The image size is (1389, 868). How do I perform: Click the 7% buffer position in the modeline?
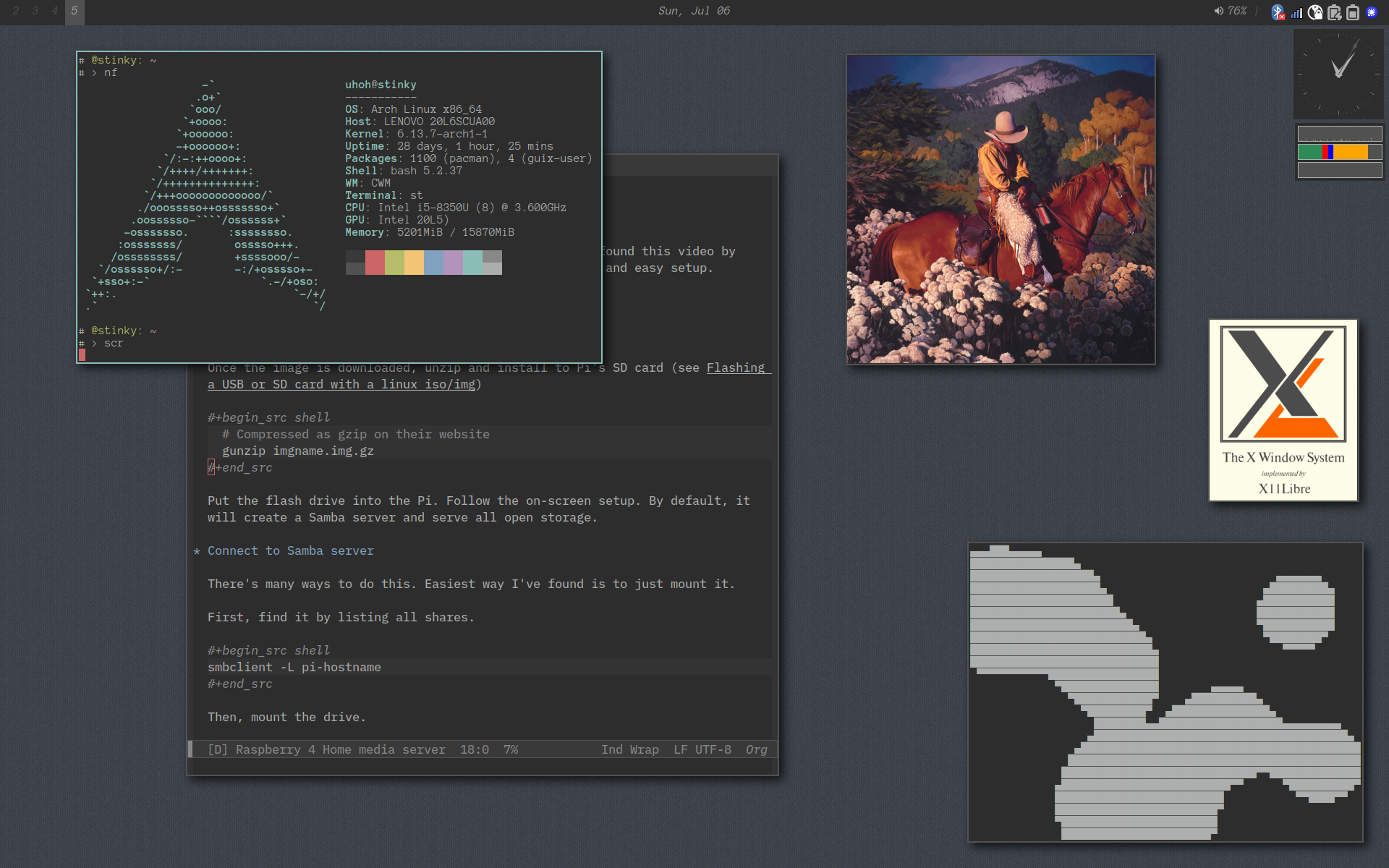[511, 749]
